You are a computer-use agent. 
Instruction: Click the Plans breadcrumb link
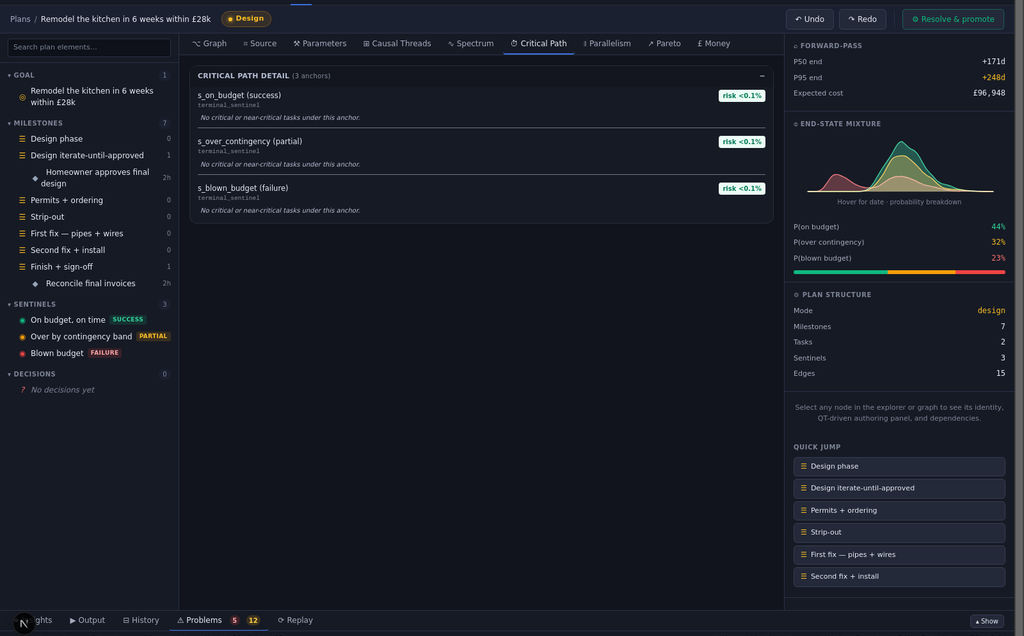(20, 19)
